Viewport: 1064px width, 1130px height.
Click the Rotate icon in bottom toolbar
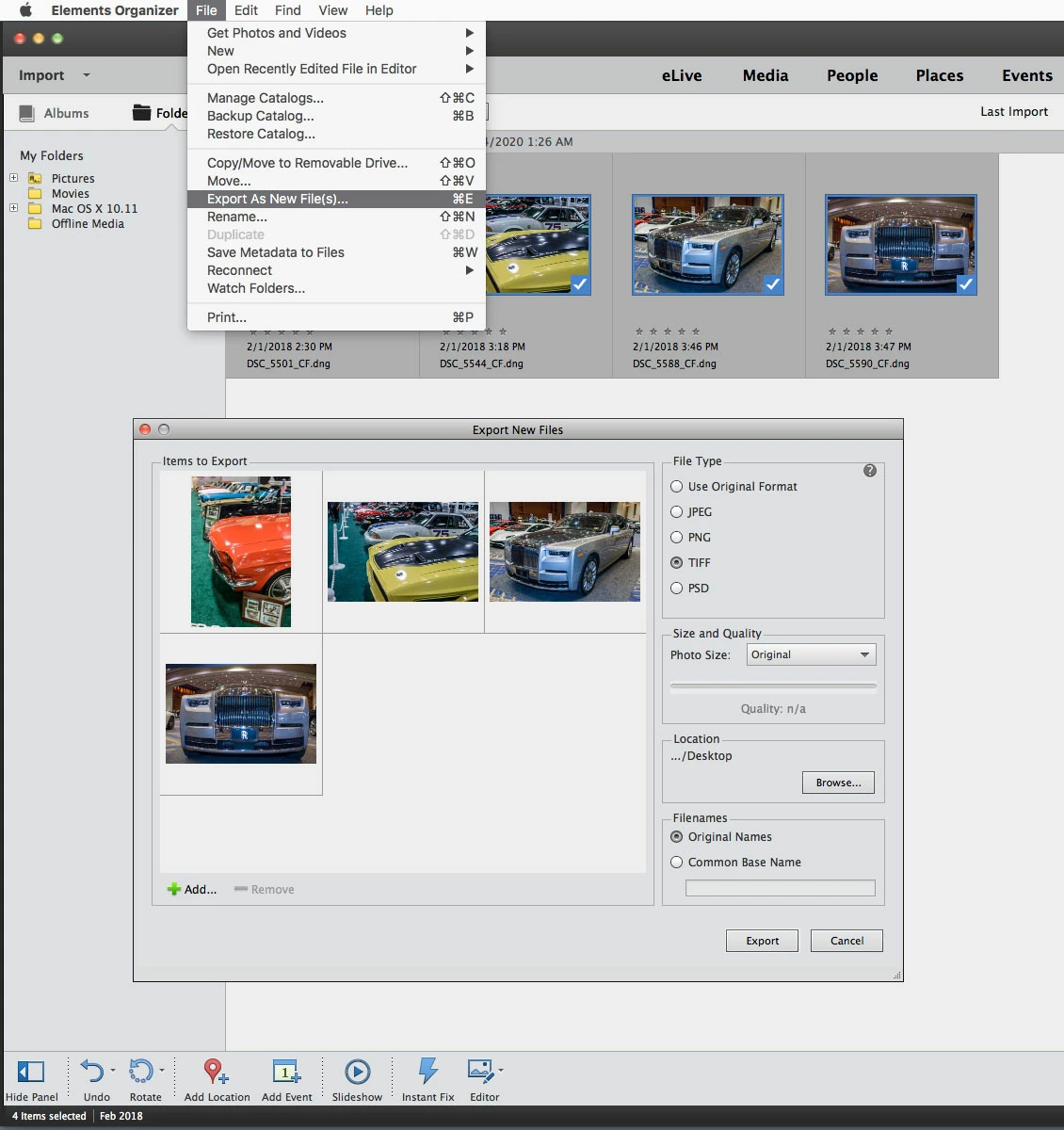[141, 1072]
